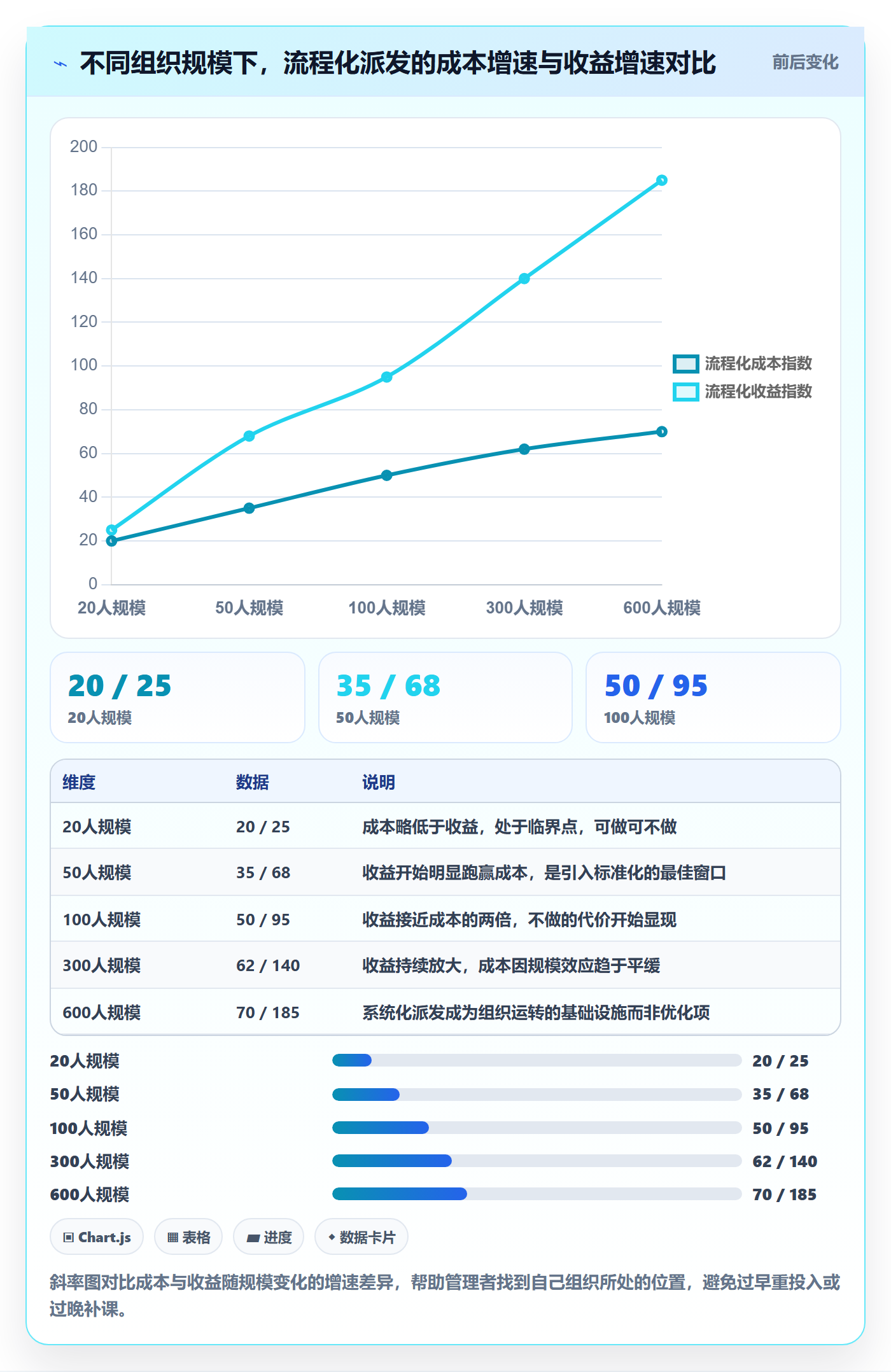Click the benefit data point at 600人规模
Image resolution: width=891 pixels, height=1372 pixels.
pos(662,180)
